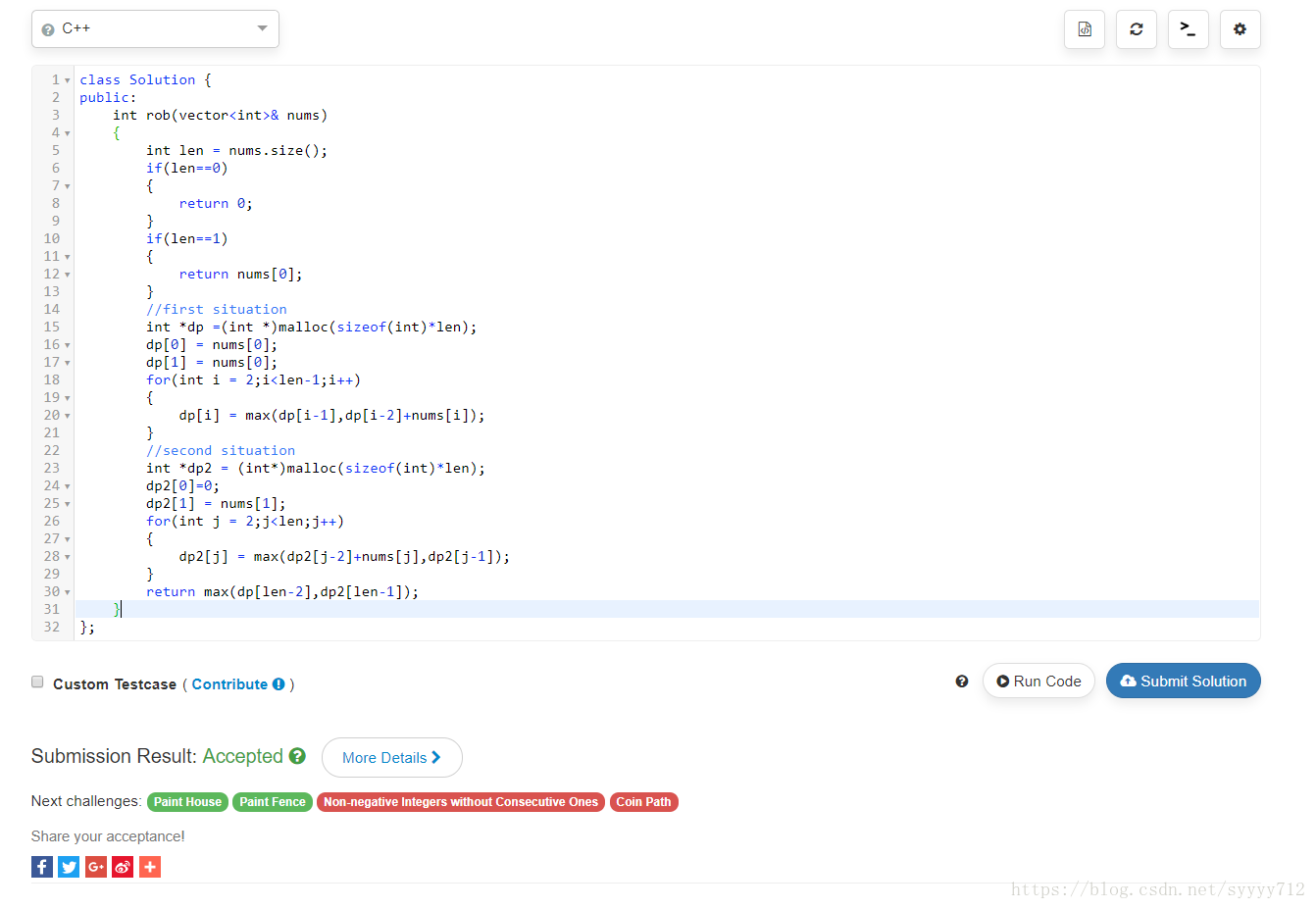Viewport: 1316px width, 909px height.
Task: Reset code with the refresh icon
Action: click(1137, 29)
